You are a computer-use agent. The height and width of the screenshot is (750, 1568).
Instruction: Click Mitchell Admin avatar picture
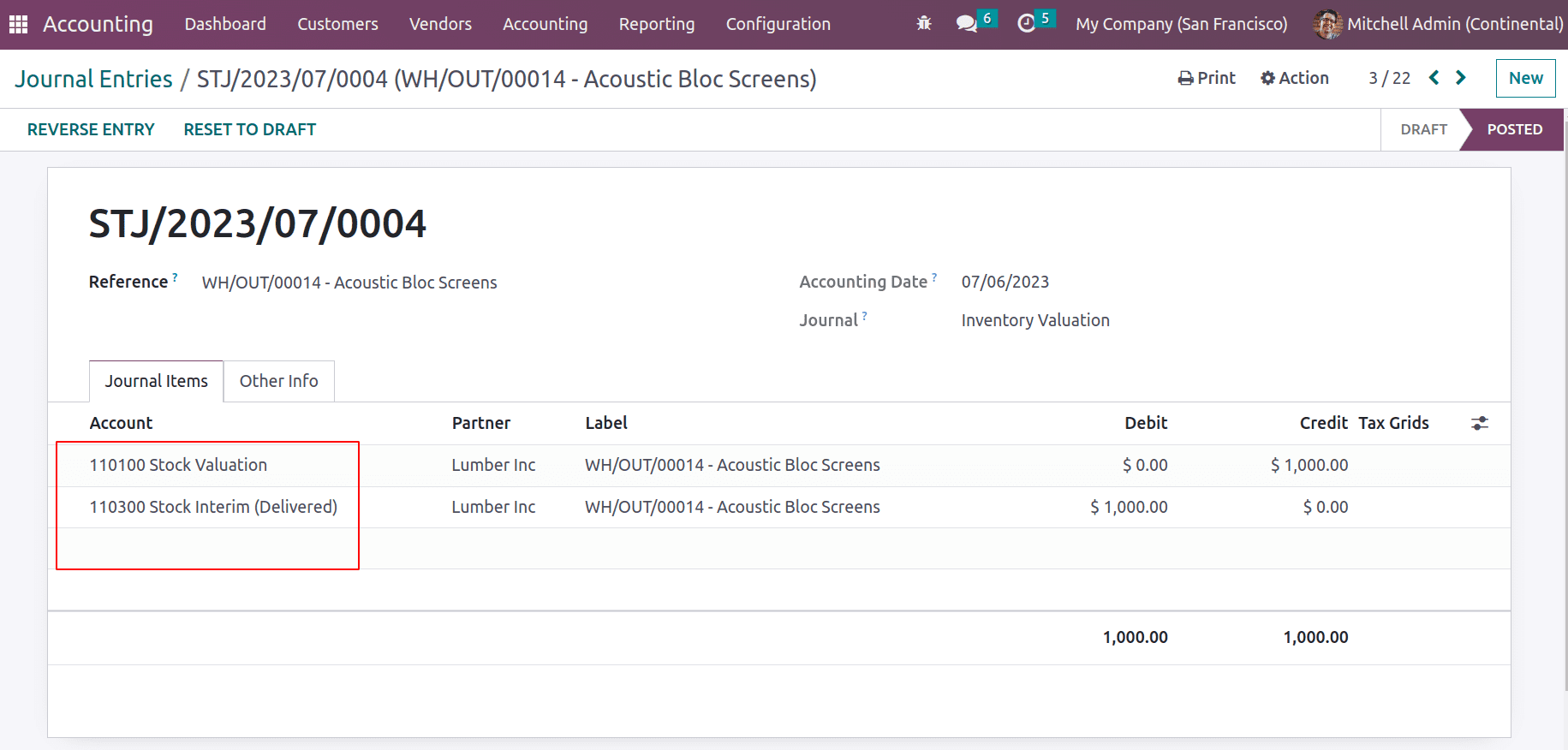point(1327,24)
